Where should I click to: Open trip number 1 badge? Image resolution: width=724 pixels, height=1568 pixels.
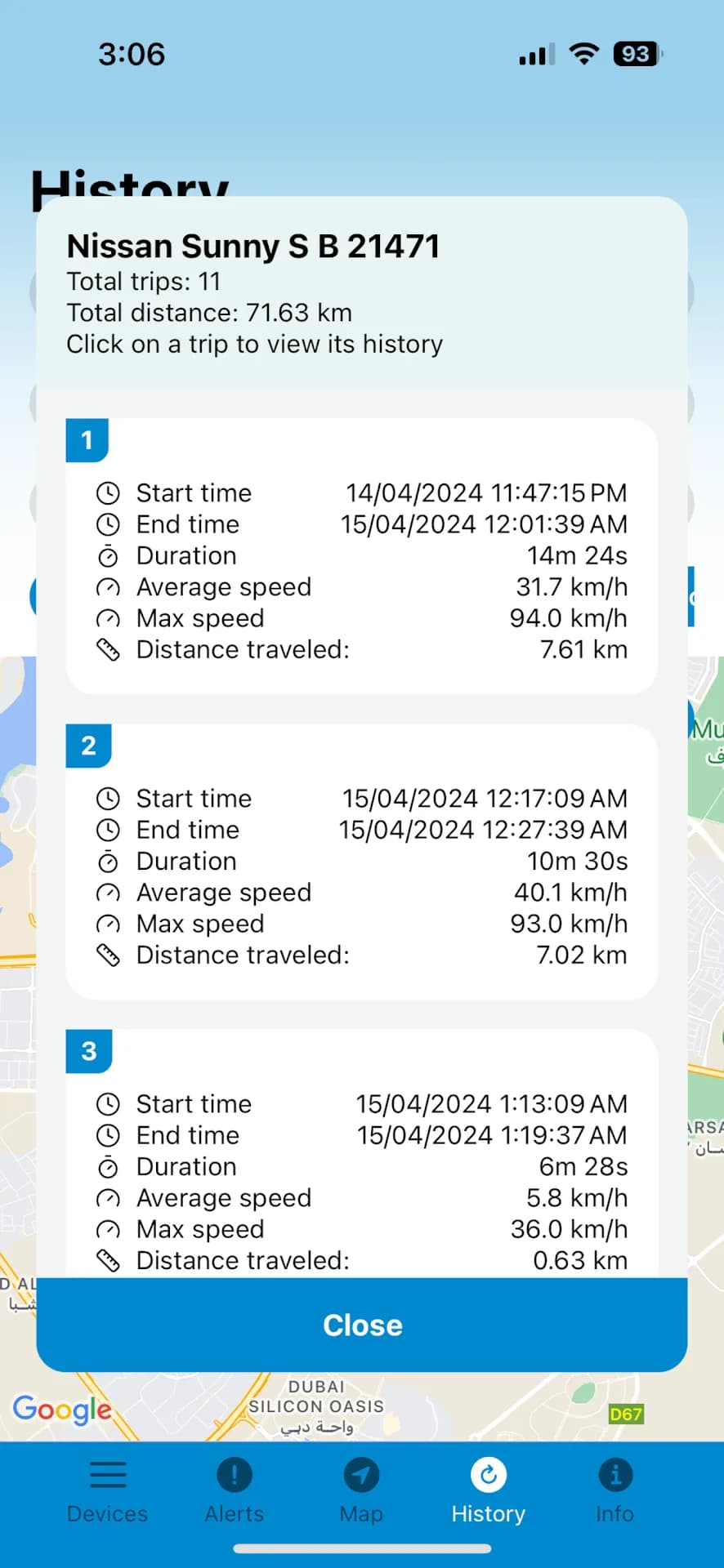click(87, 440)
